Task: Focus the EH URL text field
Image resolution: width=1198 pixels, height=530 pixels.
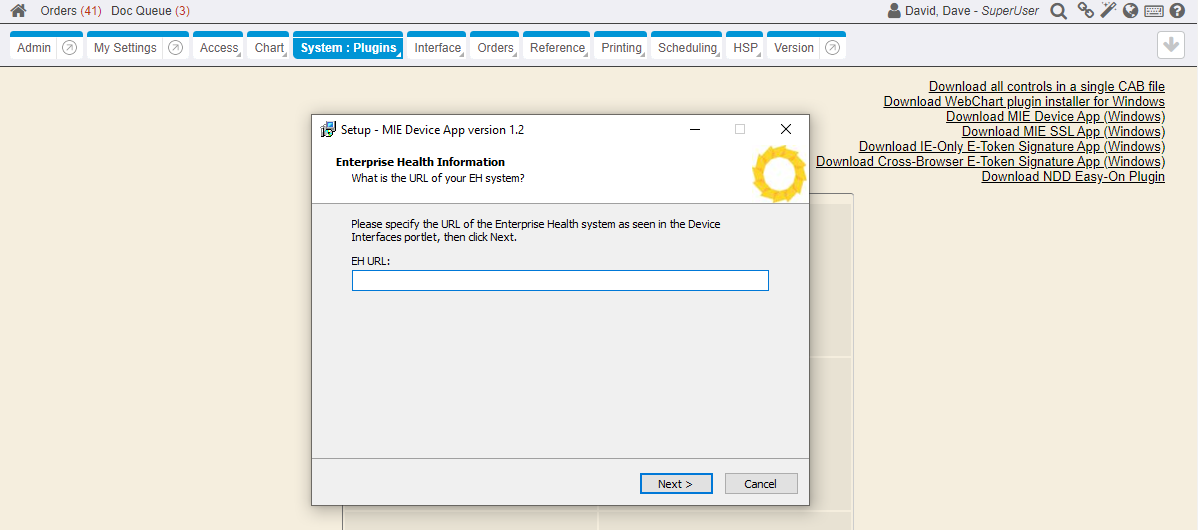Action: (560, 281)
